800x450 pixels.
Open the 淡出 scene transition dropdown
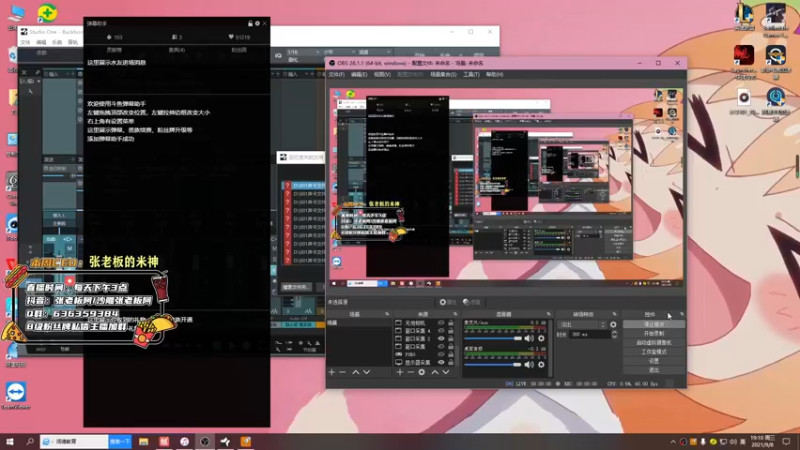[583, 324]
